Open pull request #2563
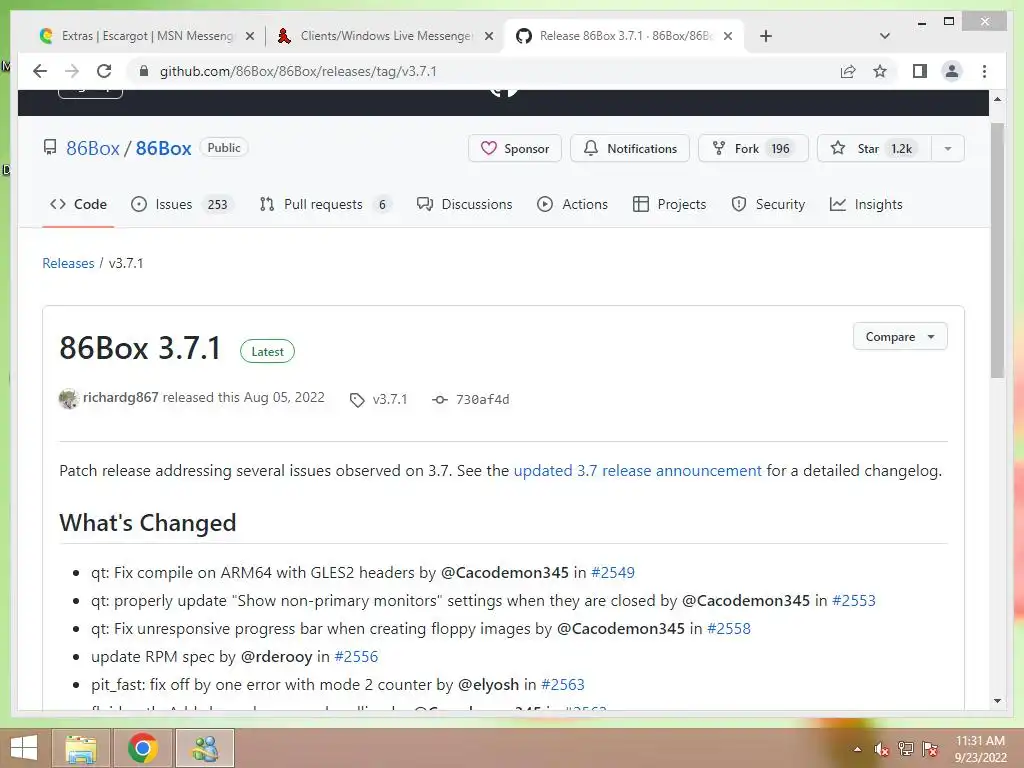This screenshot has width=1024, height=768. coord(563,685)
